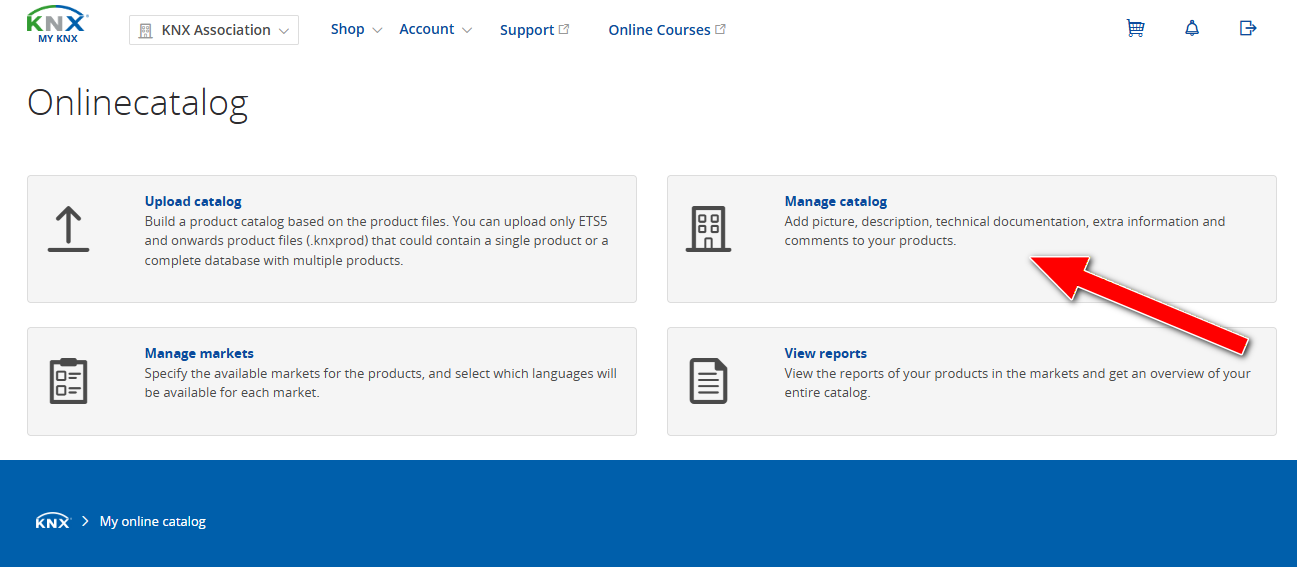Image resolution: width=1297 pixels, height=567 pixels.
Task: Expand the Shop menu
Action: (356, 29)
